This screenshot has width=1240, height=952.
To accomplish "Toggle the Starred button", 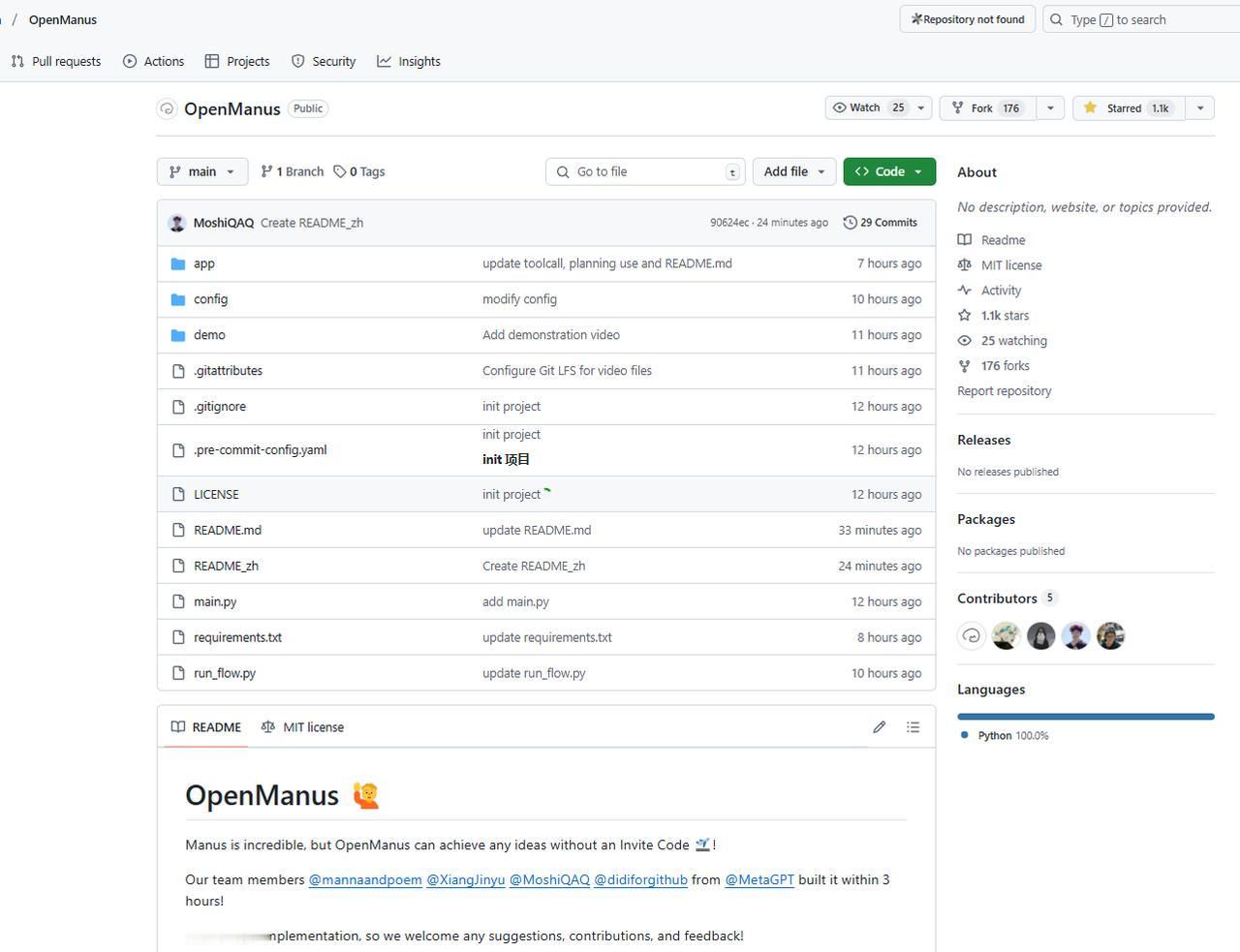I will [1129, 107].
